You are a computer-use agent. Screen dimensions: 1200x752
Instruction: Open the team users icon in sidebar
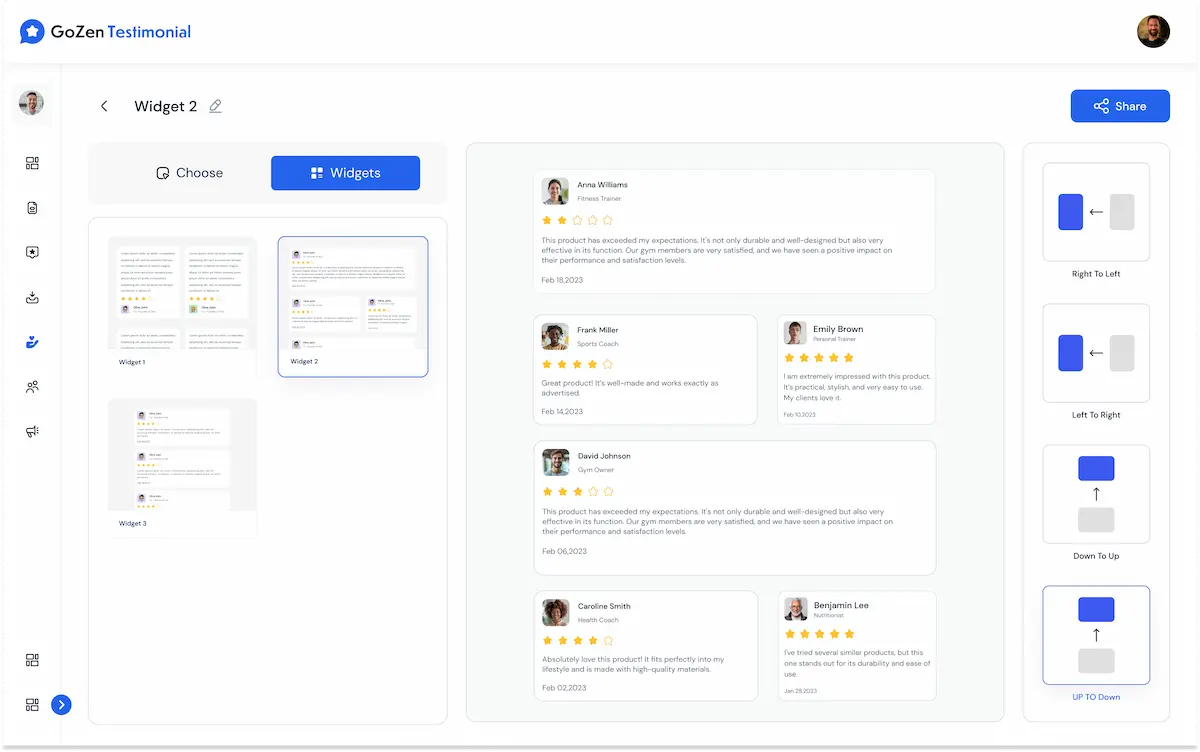[32, 387]
